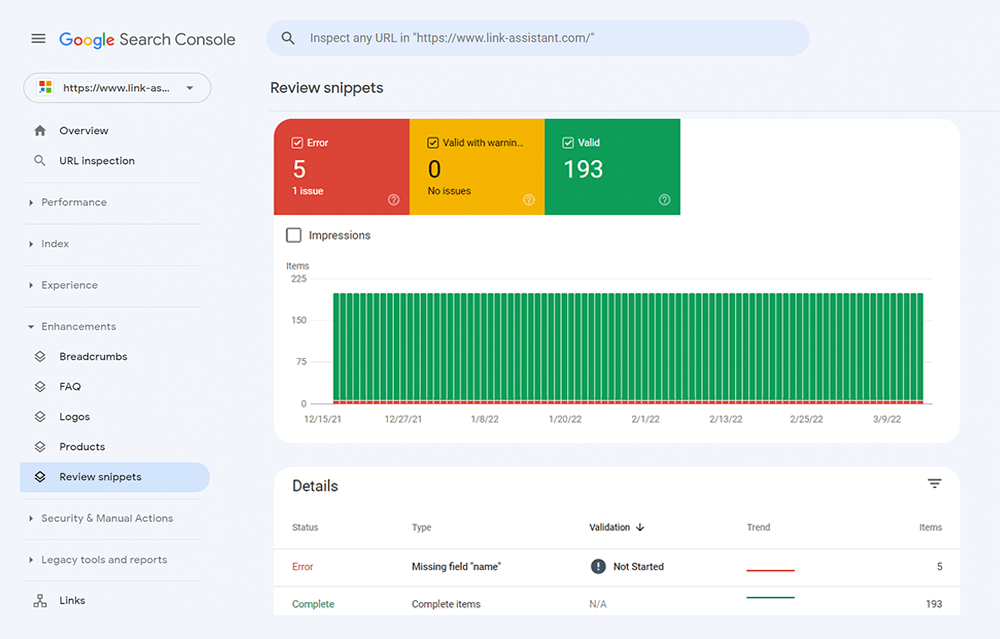Viewport: 1000px width, 639px height.
Task: Select the yellow Valid with warnings card
Action: pos(477,167)
